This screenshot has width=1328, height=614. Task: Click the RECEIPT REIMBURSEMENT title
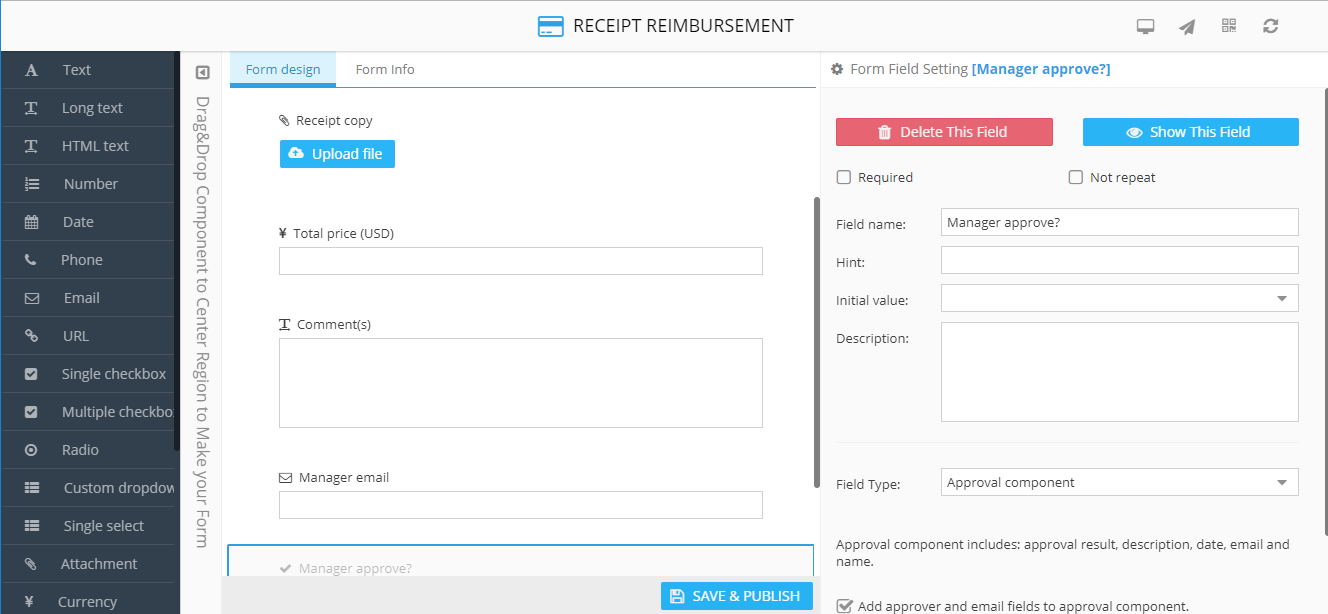click(683, 26)
